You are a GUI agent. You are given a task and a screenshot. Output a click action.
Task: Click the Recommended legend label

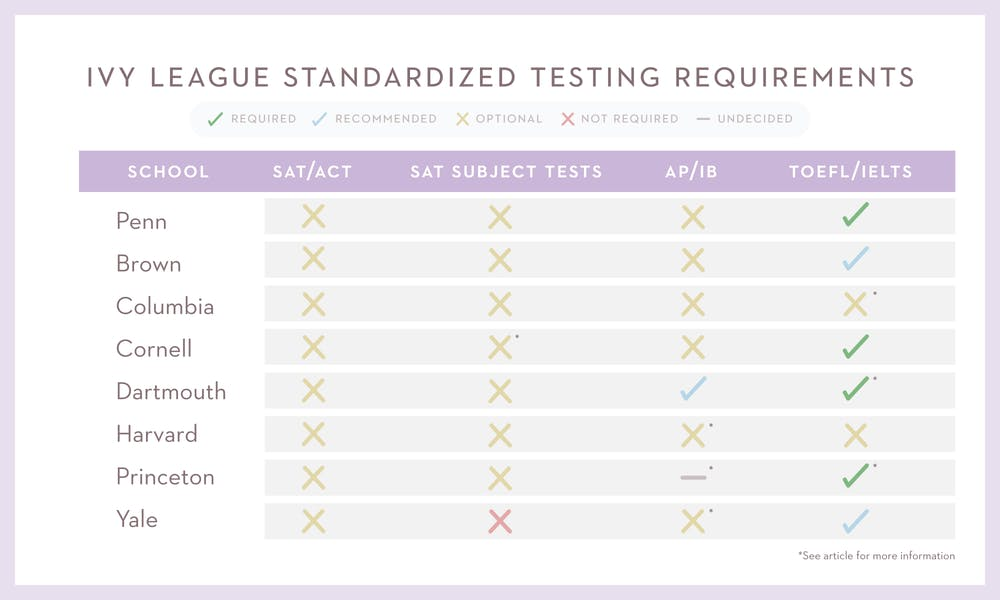click(386, 119)
